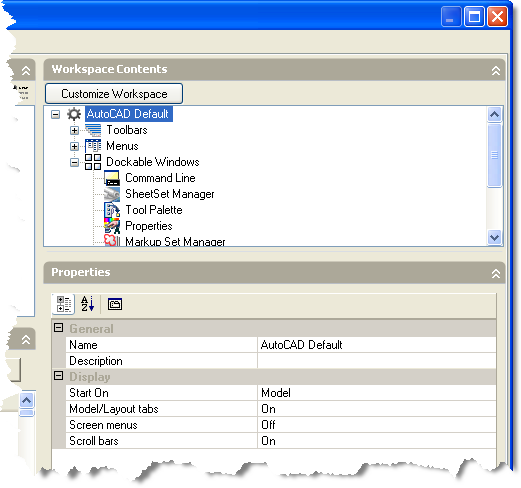521x488 pixels.
Task: Click the Markup Set Manager icon
Action: click(112, 240)
